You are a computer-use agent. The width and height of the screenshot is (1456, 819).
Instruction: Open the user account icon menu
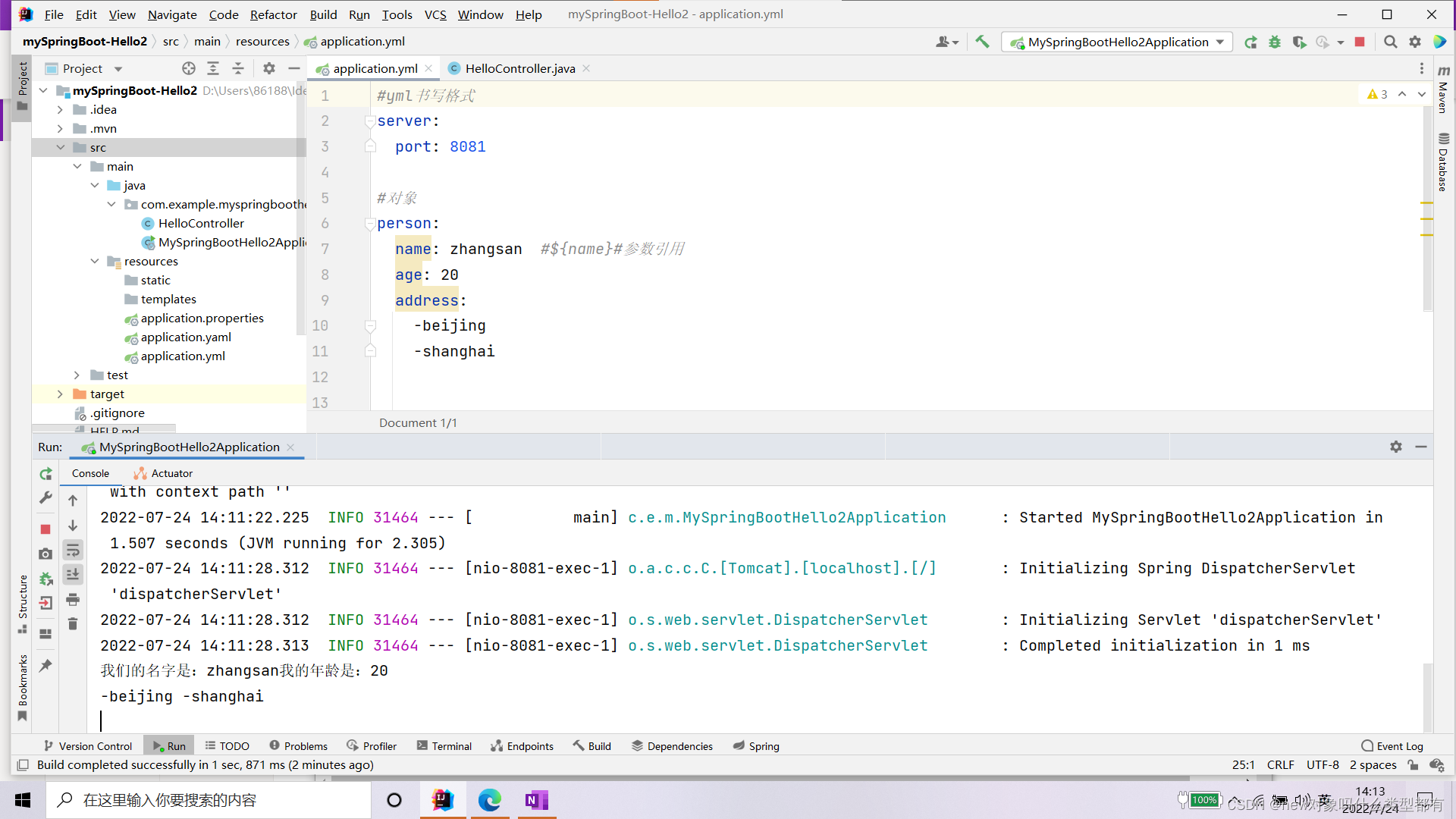947,42
